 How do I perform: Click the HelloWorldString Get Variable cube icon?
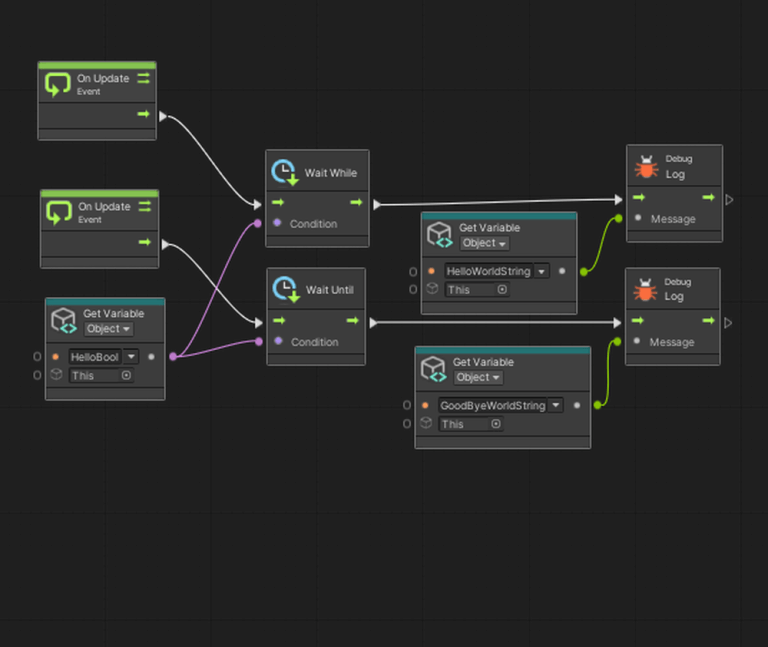point(440,234)
